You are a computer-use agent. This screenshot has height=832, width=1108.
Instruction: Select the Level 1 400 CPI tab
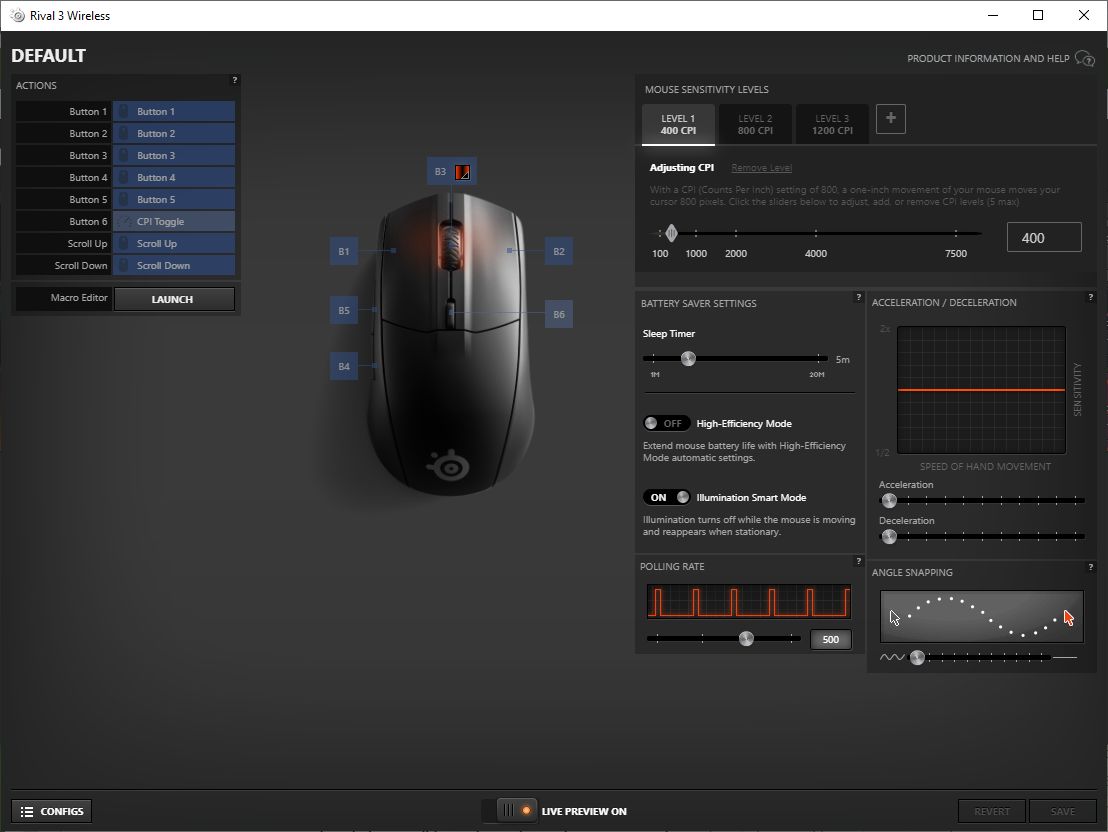[678, 124]
